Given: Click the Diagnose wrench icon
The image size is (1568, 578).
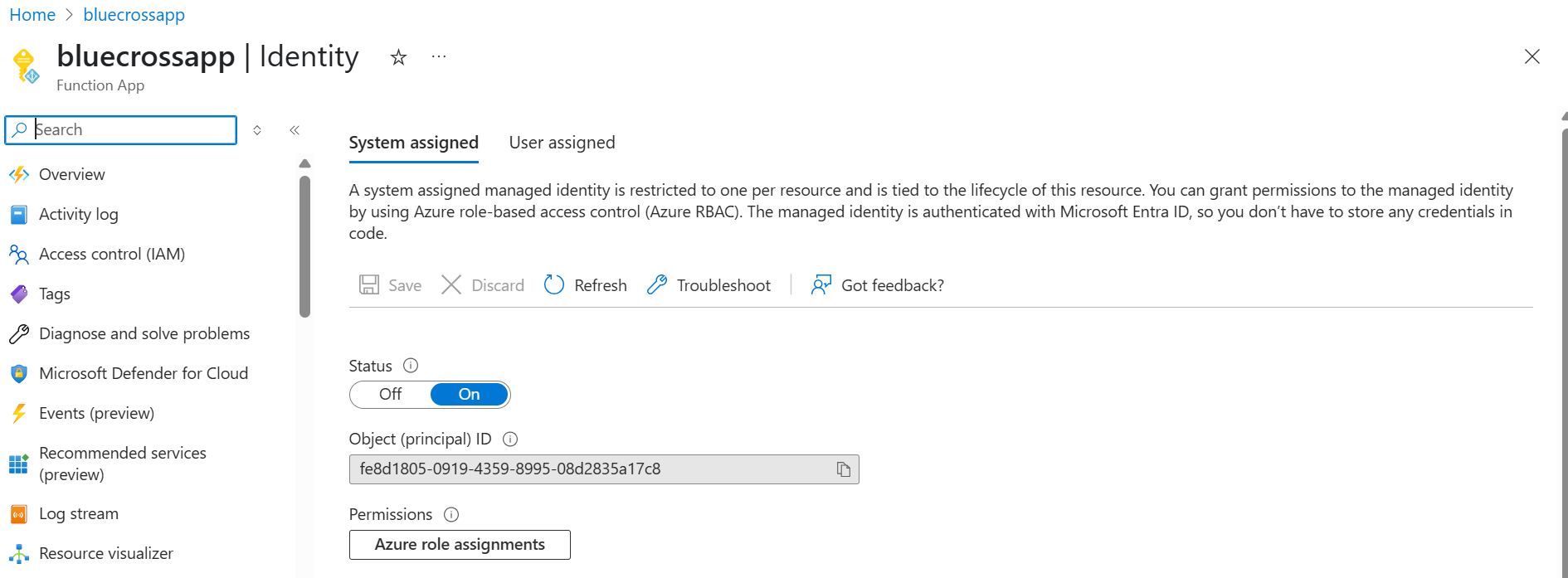Looking at the screenshot, I should point(19,333).
